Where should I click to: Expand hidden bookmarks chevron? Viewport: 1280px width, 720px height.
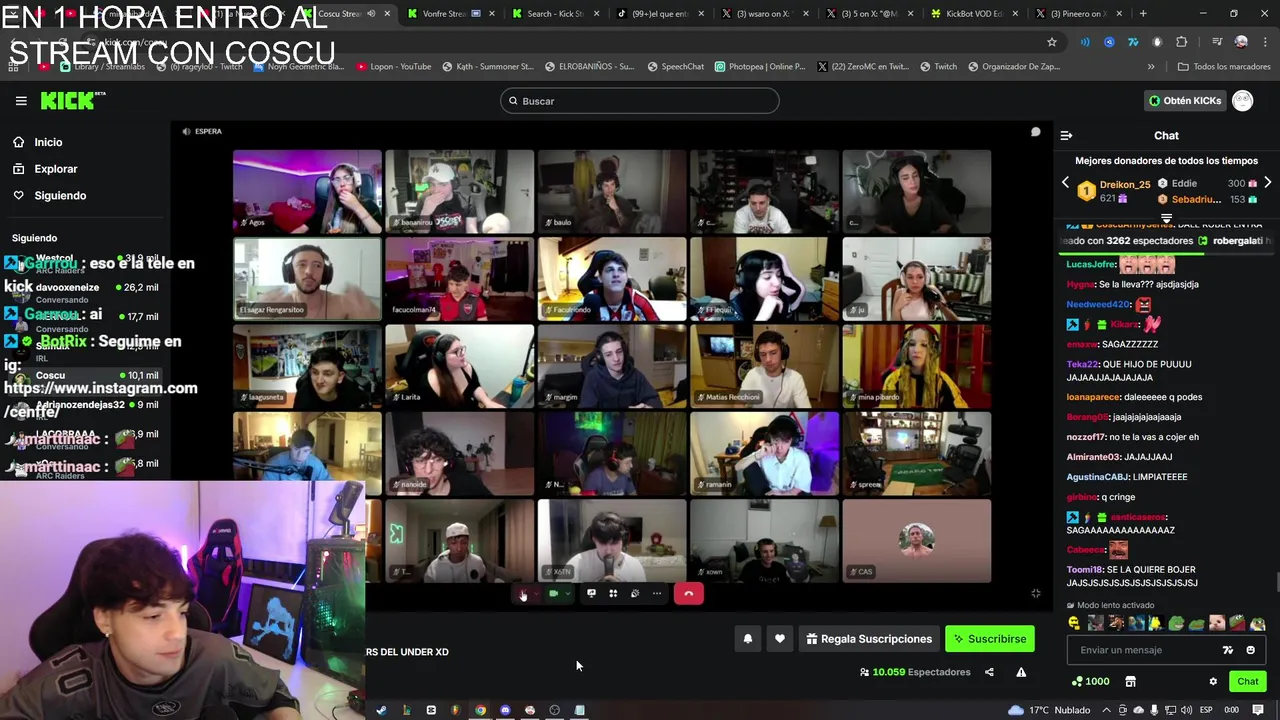1150,67
